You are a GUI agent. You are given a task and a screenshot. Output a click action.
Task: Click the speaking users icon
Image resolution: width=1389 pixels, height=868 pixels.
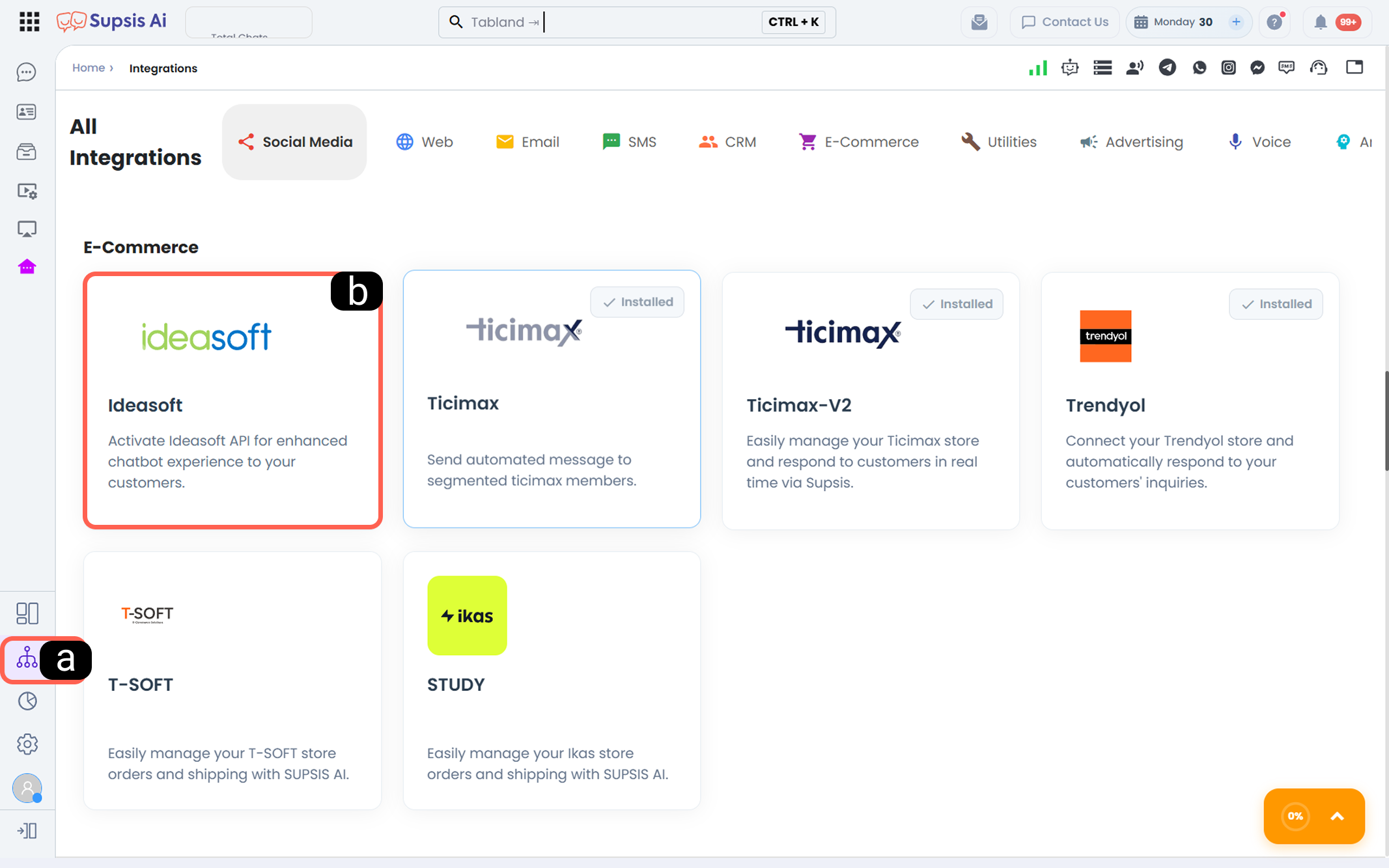(x=1135, y=68)
